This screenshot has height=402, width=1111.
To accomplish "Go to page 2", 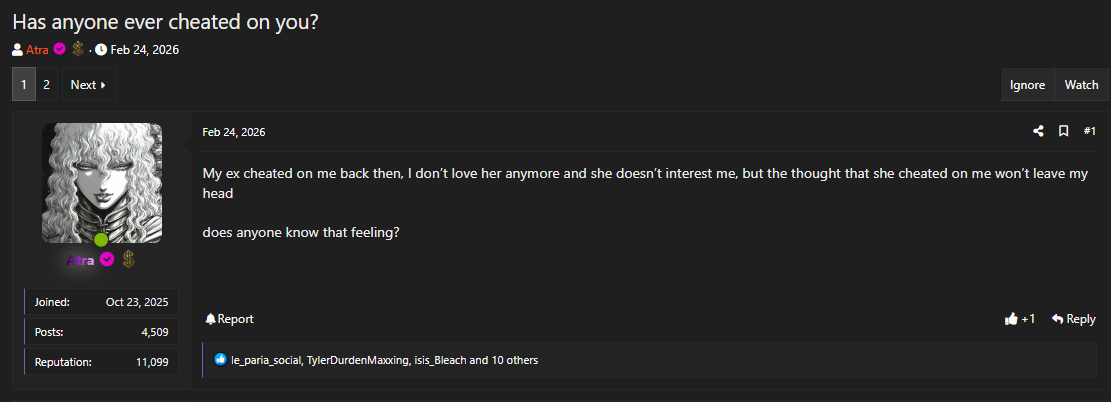I will point(46,85).
